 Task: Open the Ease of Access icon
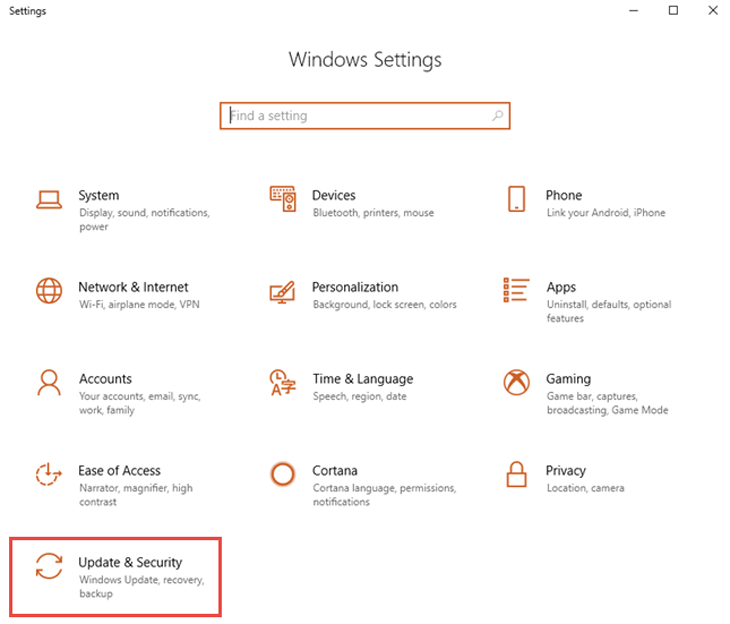[x=49, y=474]
